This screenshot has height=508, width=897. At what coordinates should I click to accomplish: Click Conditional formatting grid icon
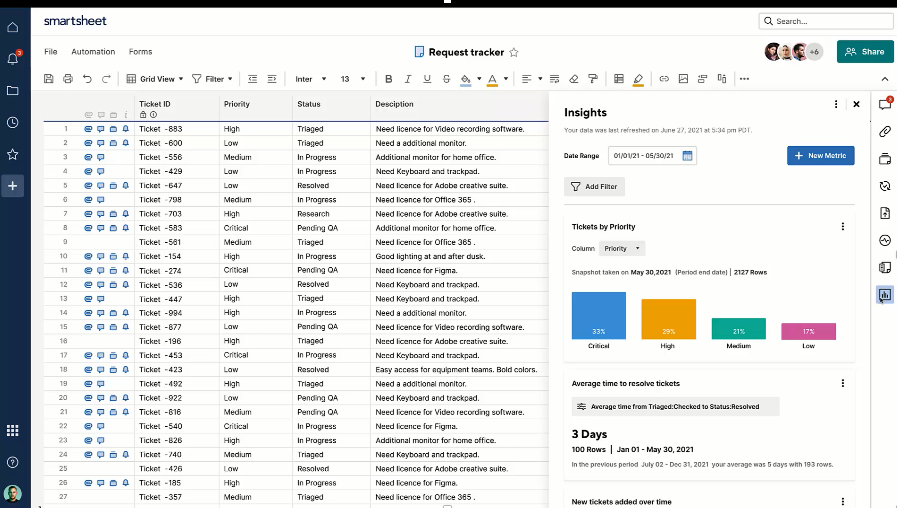619,79
